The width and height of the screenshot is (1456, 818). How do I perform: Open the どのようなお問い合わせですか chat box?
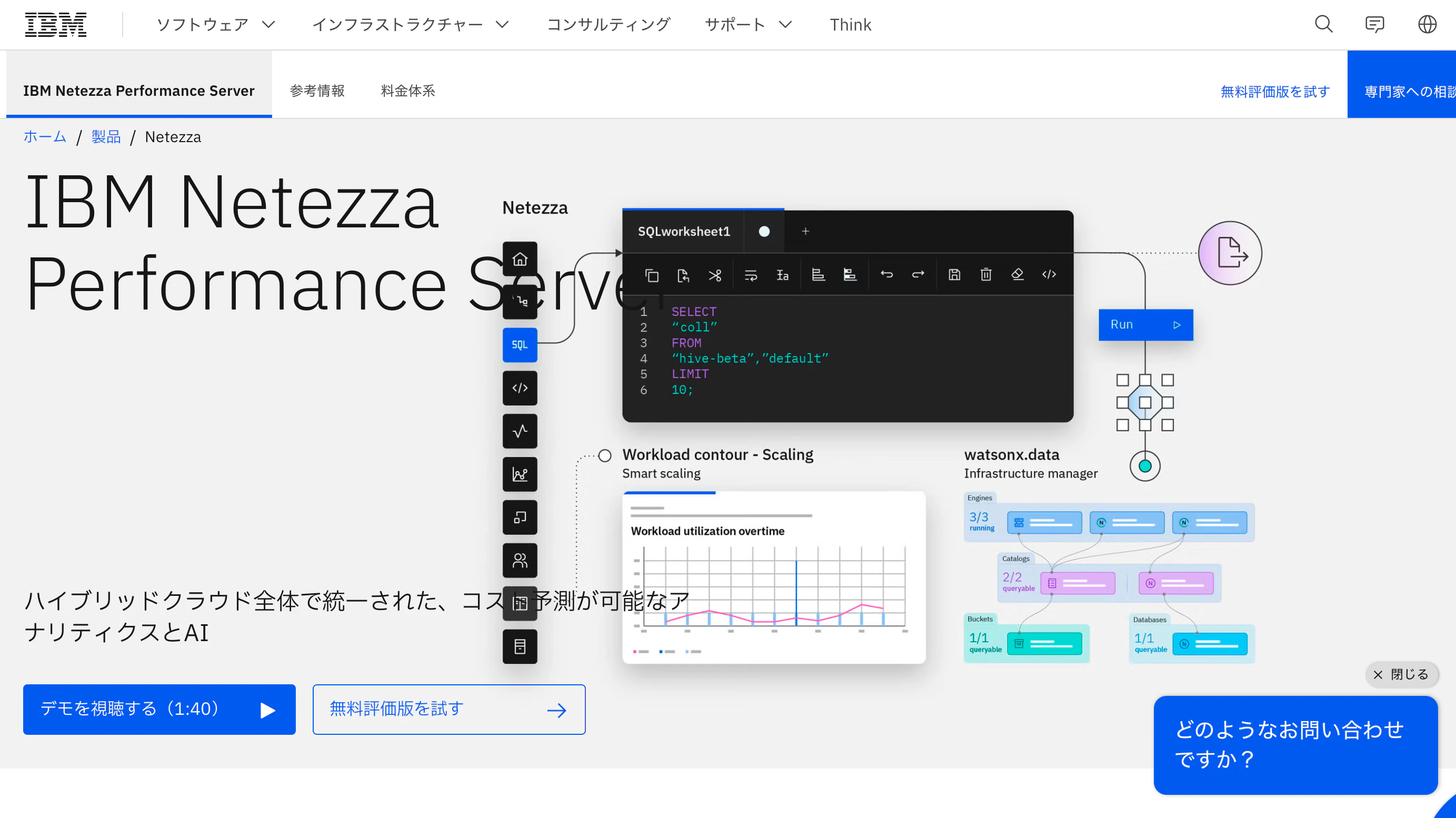pyautogui.click(x=1295, y=744)
